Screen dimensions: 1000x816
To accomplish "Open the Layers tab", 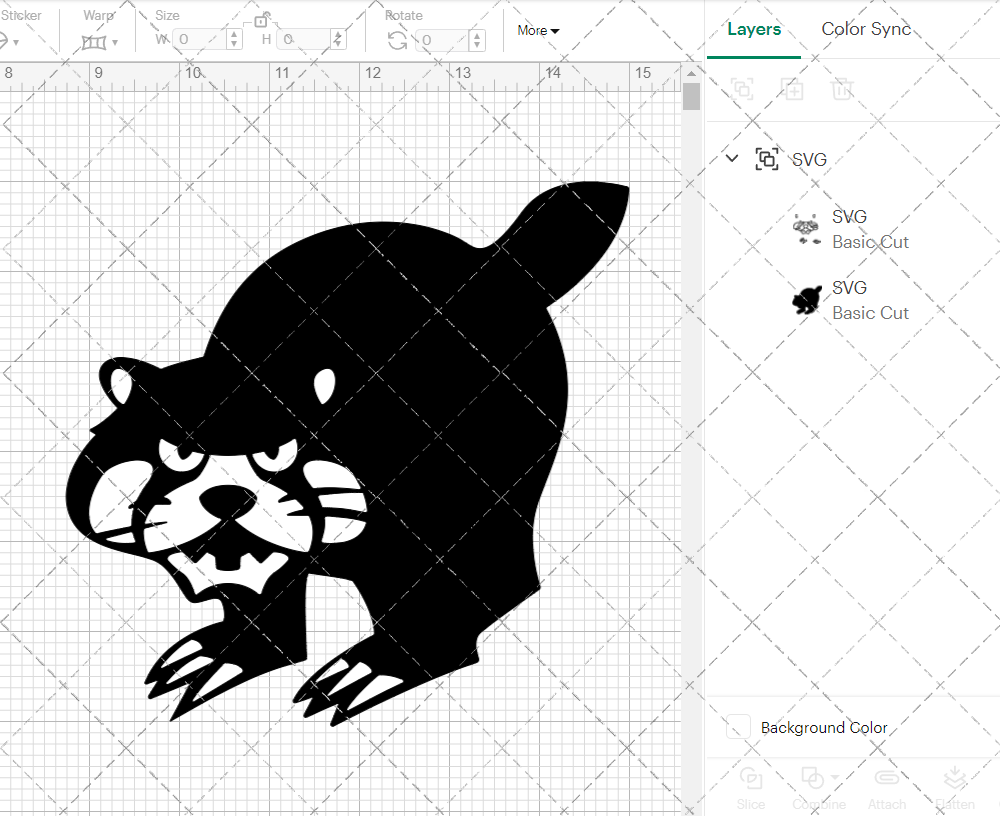I will (x=754, y=29).
